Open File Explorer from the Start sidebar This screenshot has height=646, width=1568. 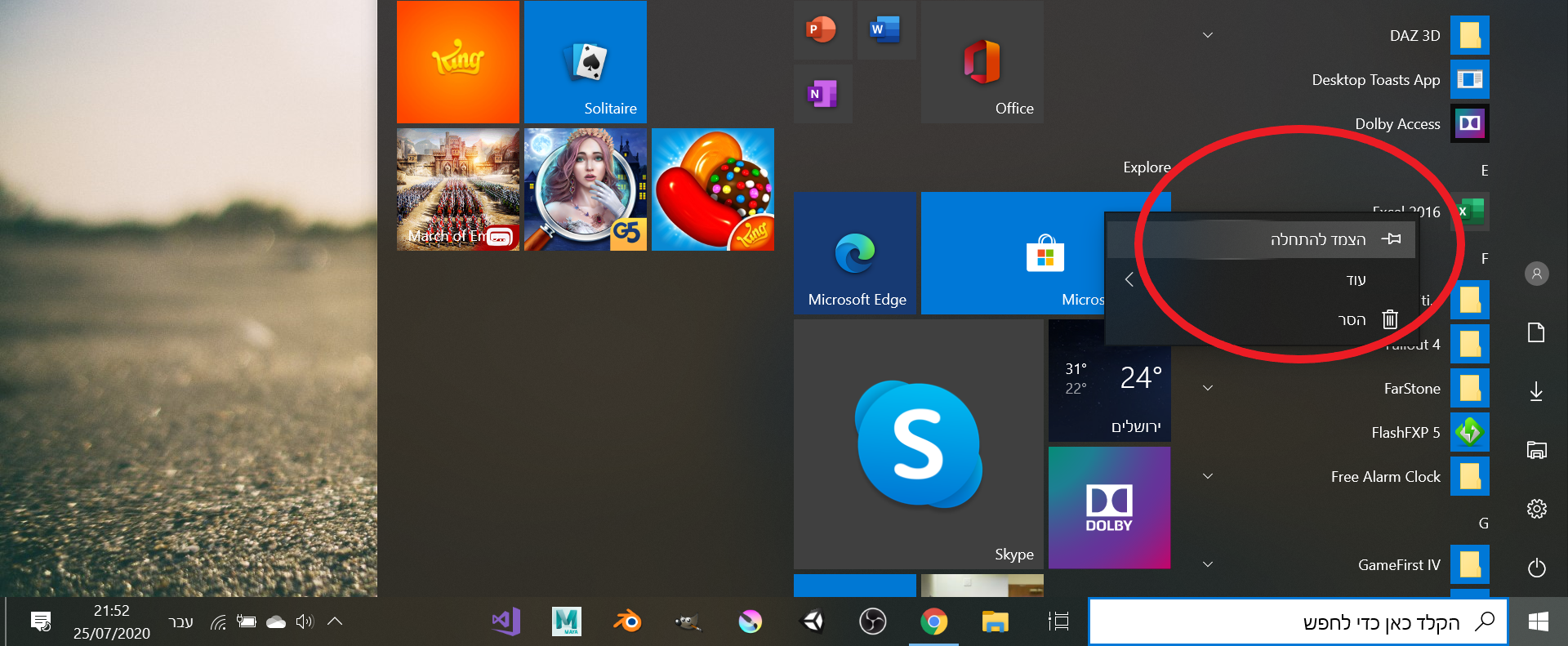[1537, 450]
